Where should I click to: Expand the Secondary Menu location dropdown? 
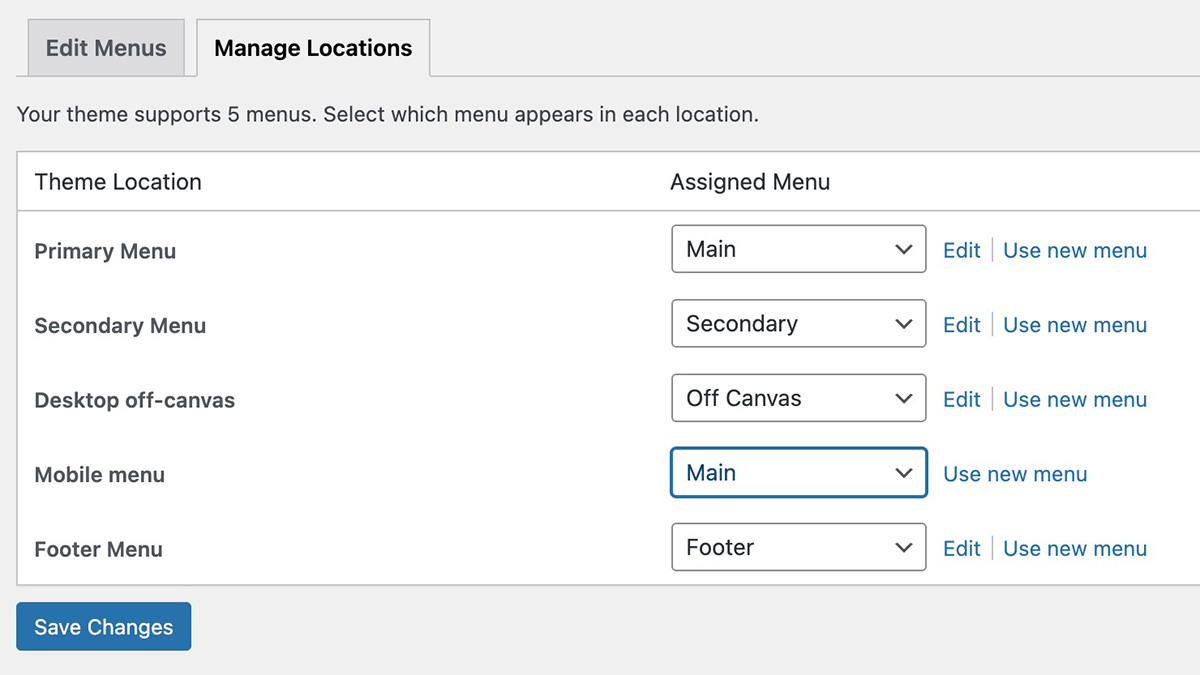[798, 324]
